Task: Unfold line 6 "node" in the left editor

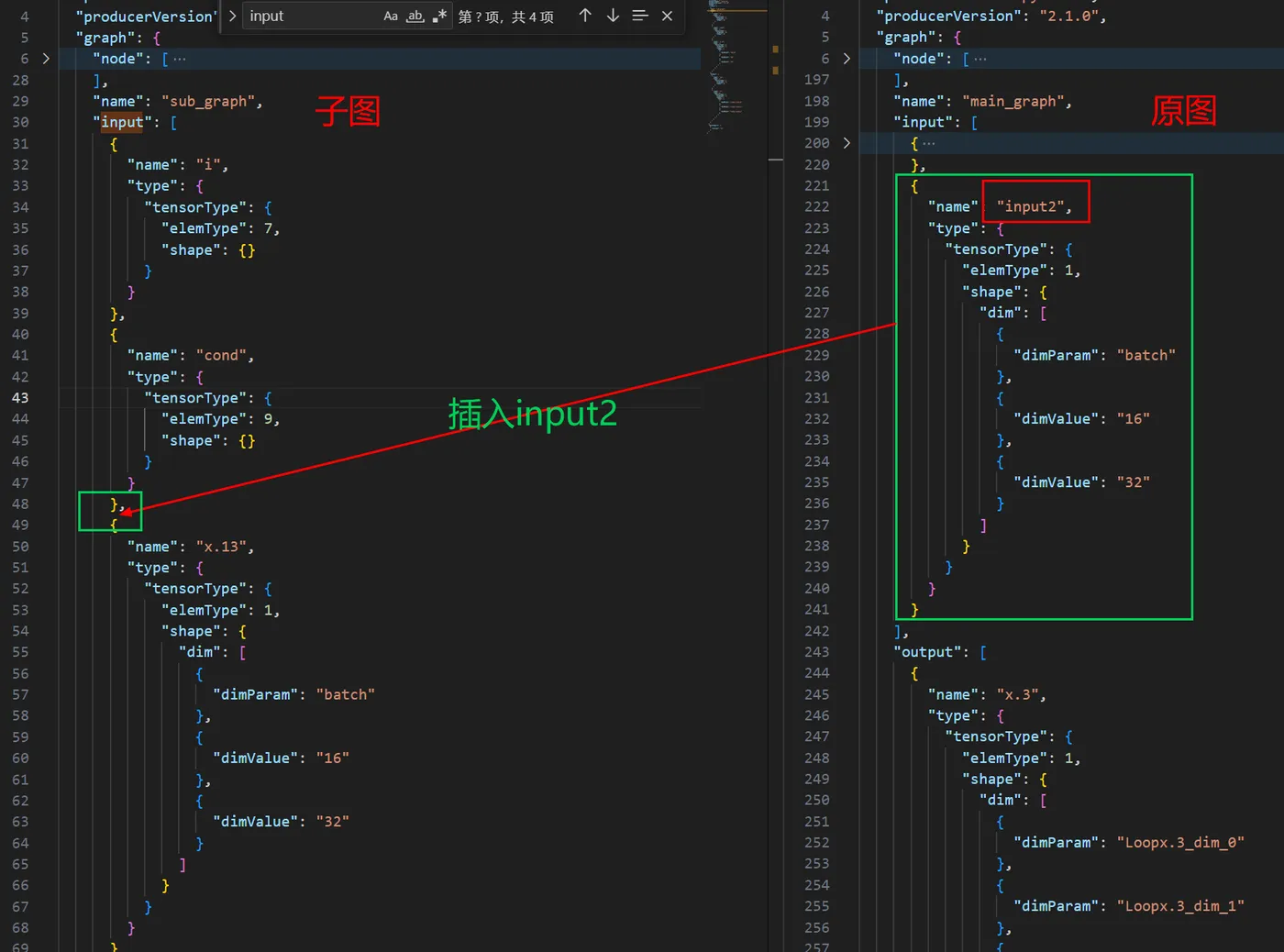Action: [46, 59]
